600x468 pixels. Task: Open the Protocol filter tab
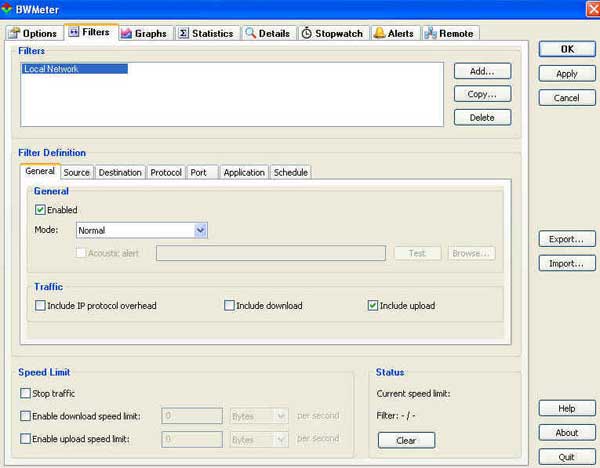click(x=166, y=173)
